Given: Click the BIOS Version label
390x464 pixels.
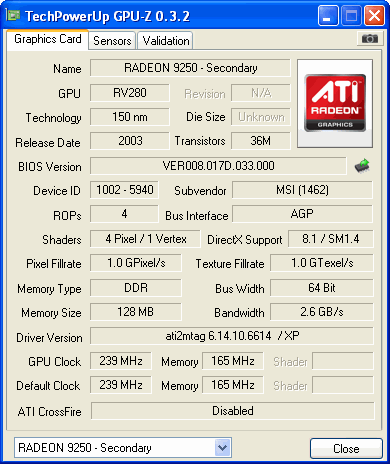Looking at the screenshot, I should click(50, 167).
